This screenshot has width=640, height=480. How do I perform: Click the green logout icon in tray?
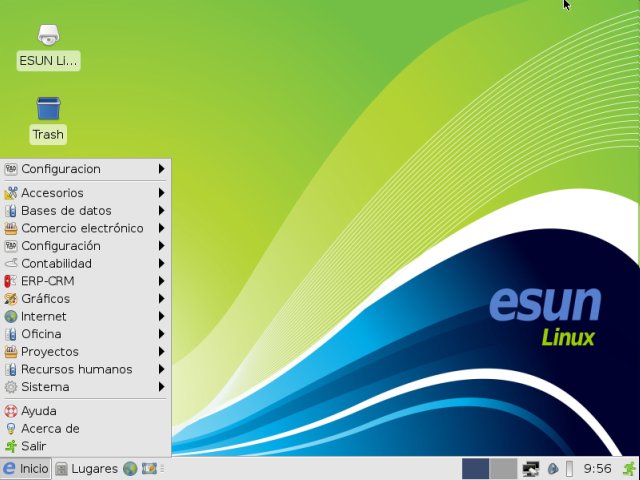pyautogui.click(x=630, y=469)
